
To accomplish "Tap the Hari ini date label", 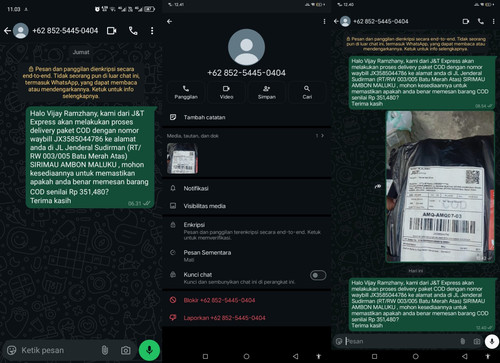I will pyautogui.click(x=416, y=271).
